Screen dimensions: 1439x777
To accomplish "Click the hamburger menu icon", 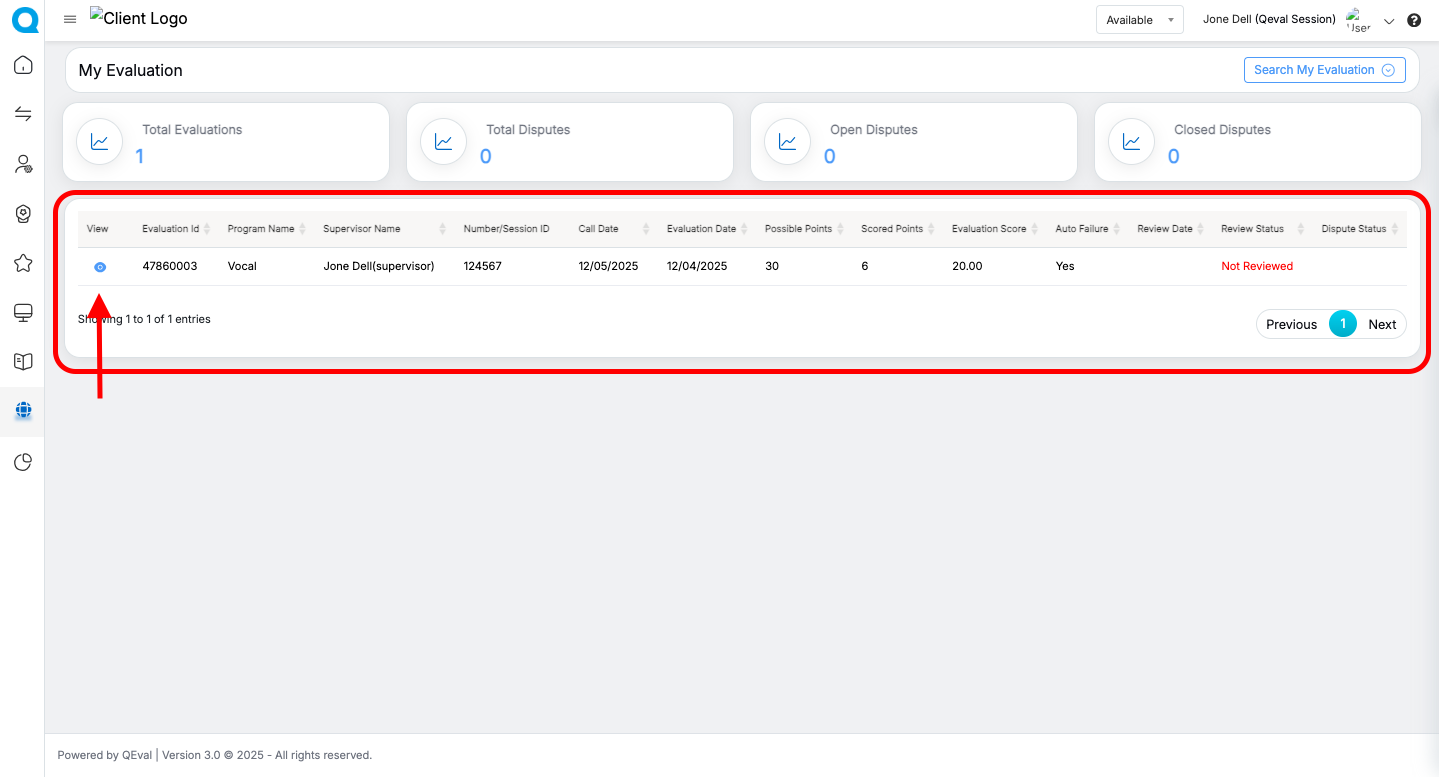I will [70, 20].
